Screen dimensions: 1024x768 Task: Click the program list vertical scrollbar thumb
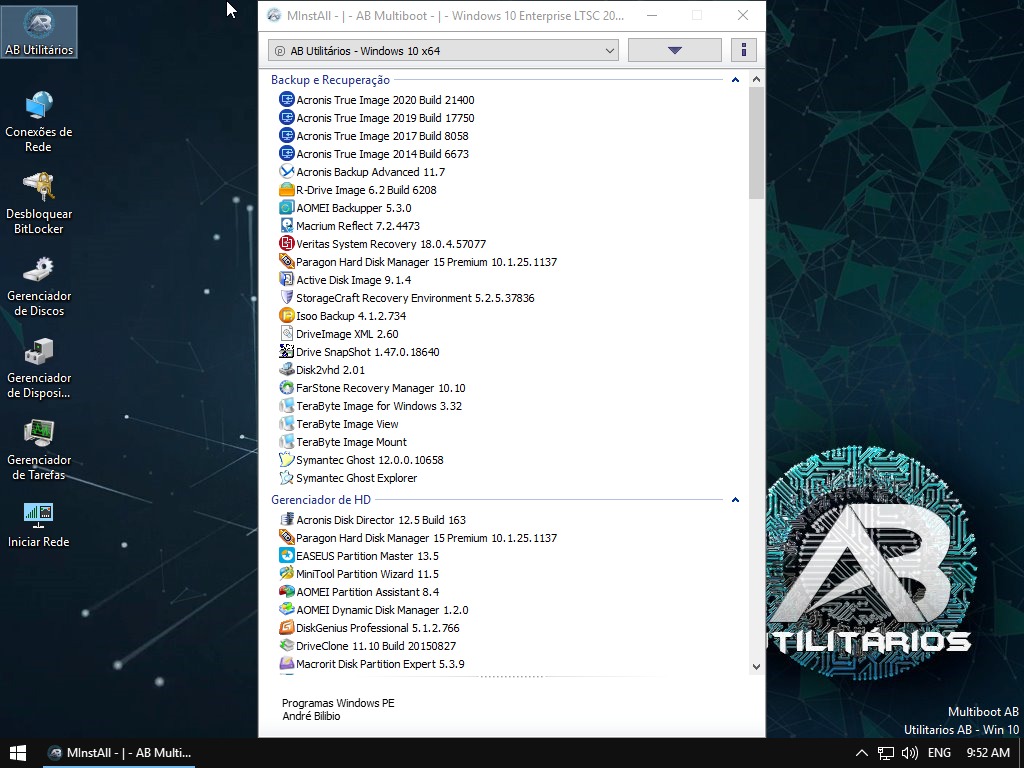pyautogui.click(x=756, y=142)
